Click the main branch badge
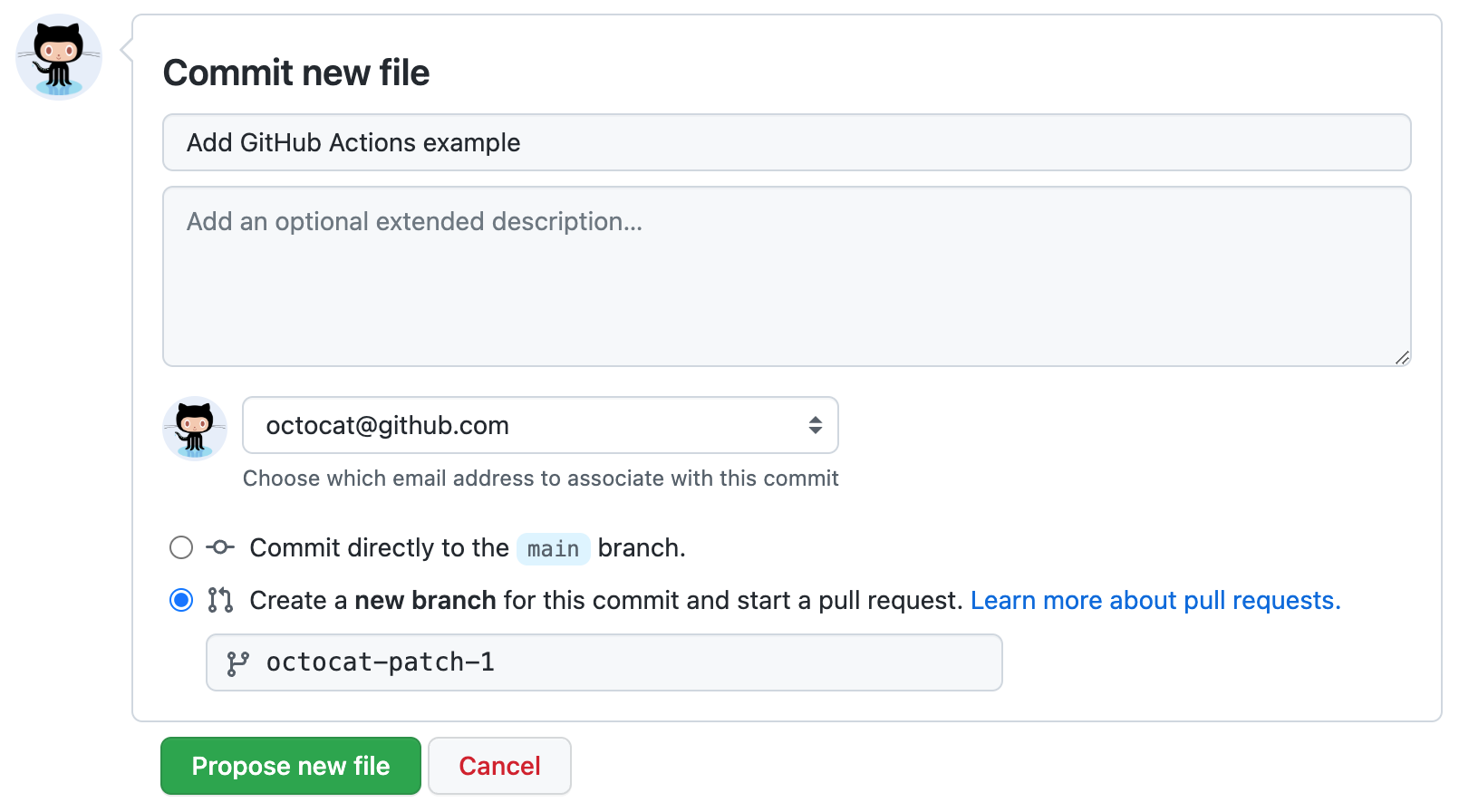Image resolution: width=1459 pixels, height=812 pixels. coord(553,548)
